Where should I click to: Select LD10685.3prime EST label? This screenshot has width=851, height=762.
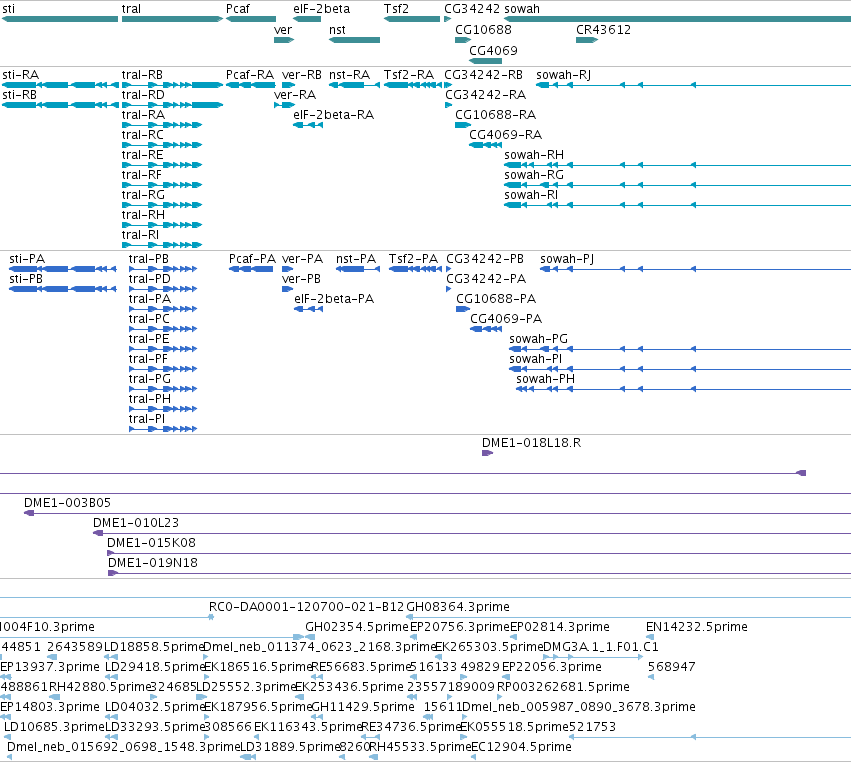point(54,727)
